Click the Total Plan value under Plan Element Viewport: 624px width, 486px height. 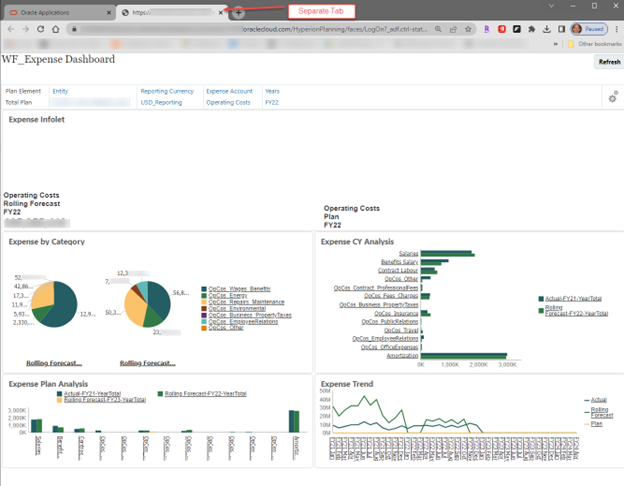tap(19, 102)
